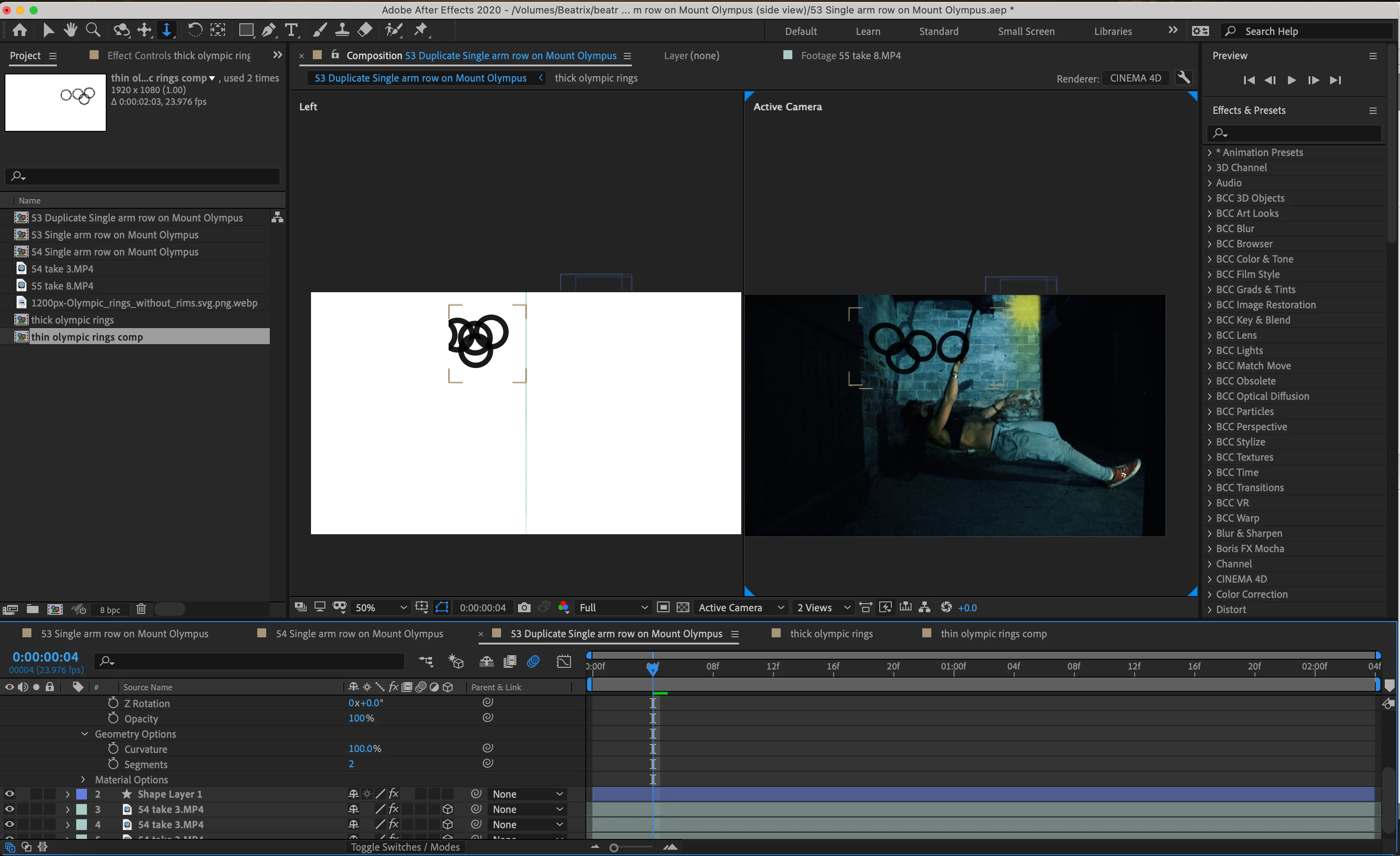The width and height of the screenshot is (1400, 856).
Task: Click the renderer options wrench icon
Action: 1184,78
